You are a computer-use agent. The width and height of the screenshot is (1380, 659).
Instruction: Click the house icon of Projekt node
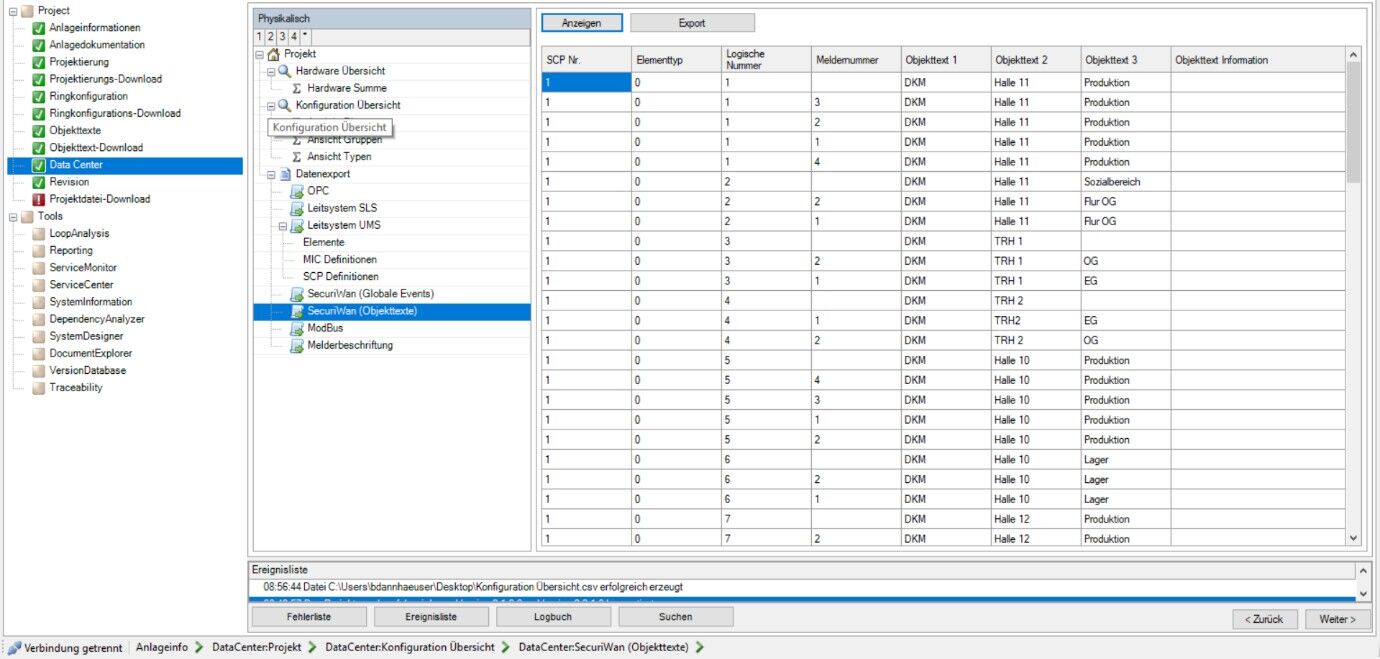tap(274, 54)
